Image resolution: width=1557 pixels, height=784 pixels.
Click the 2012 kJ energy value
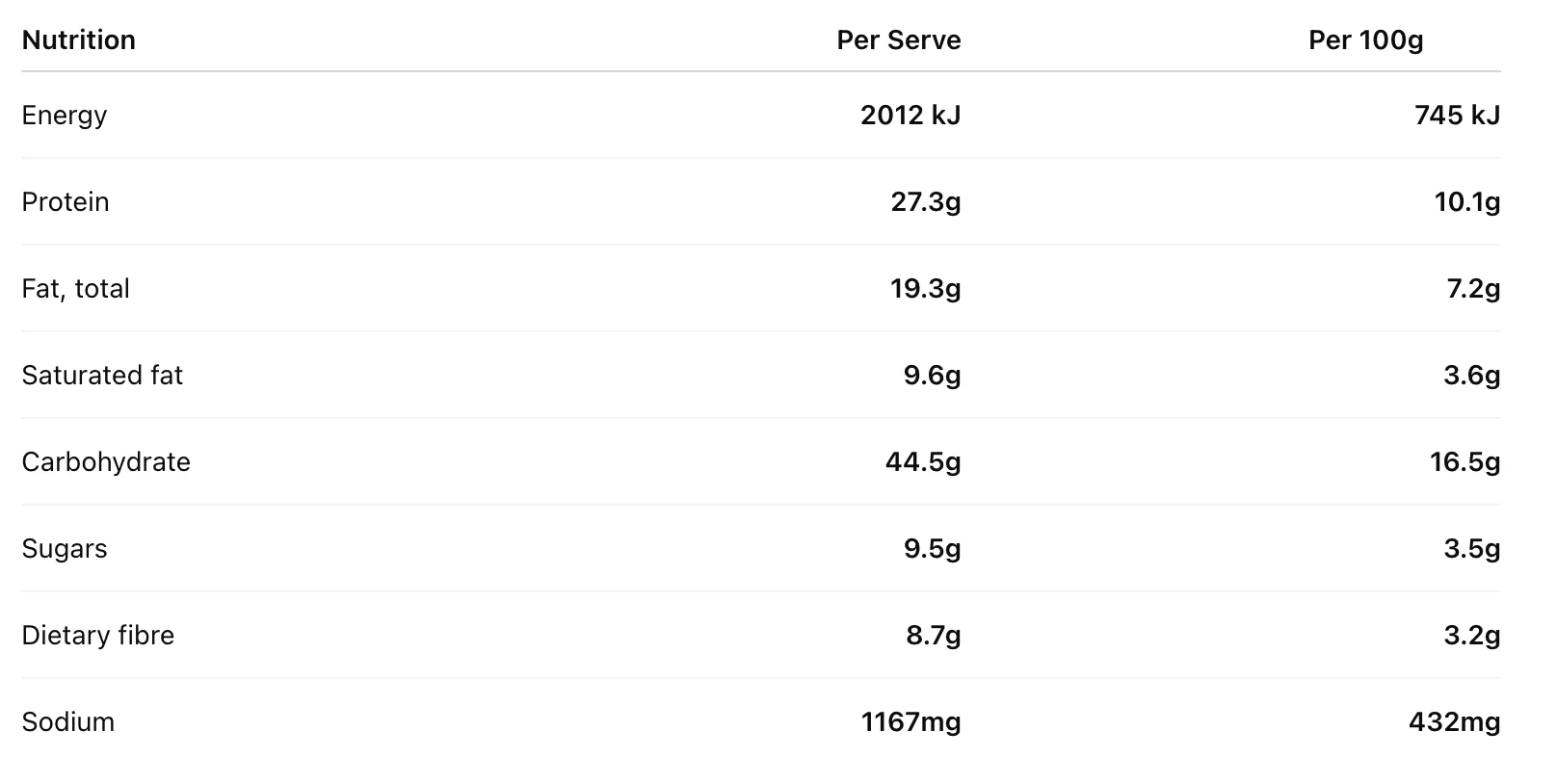910,116
